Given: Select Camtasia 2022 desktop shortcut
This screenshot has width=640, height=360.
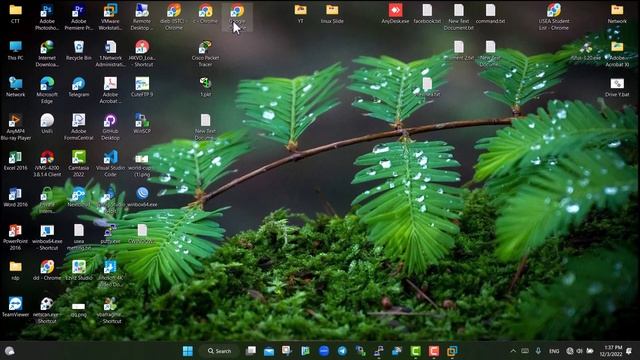Looking at the screenshot, I should pyautogui.click(x=78, y=164).
